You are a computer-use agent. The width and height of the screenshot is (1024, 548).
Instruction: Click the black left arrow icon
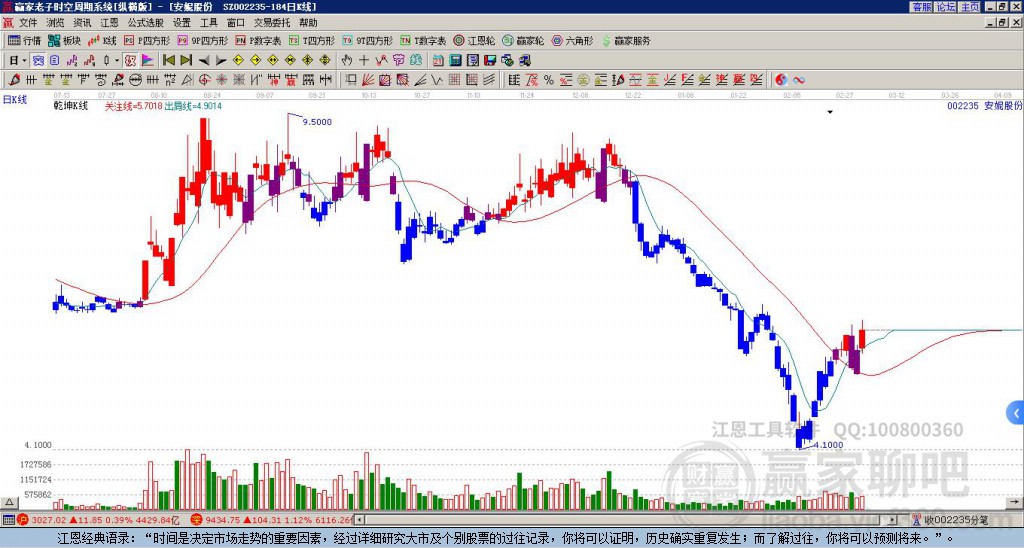coord(204,61)
